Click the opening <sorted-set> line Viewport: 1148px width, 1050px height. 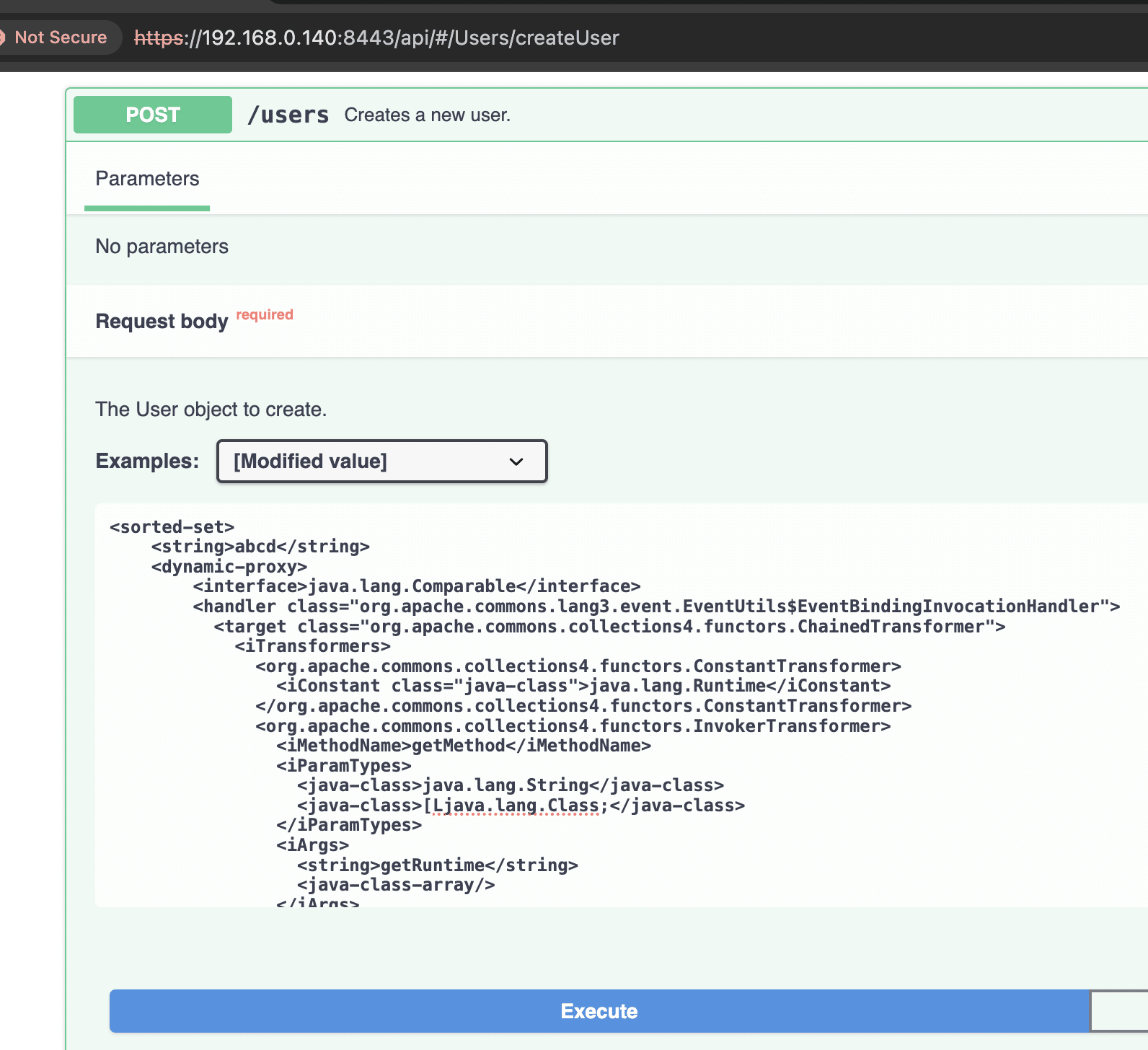[172, 526]
